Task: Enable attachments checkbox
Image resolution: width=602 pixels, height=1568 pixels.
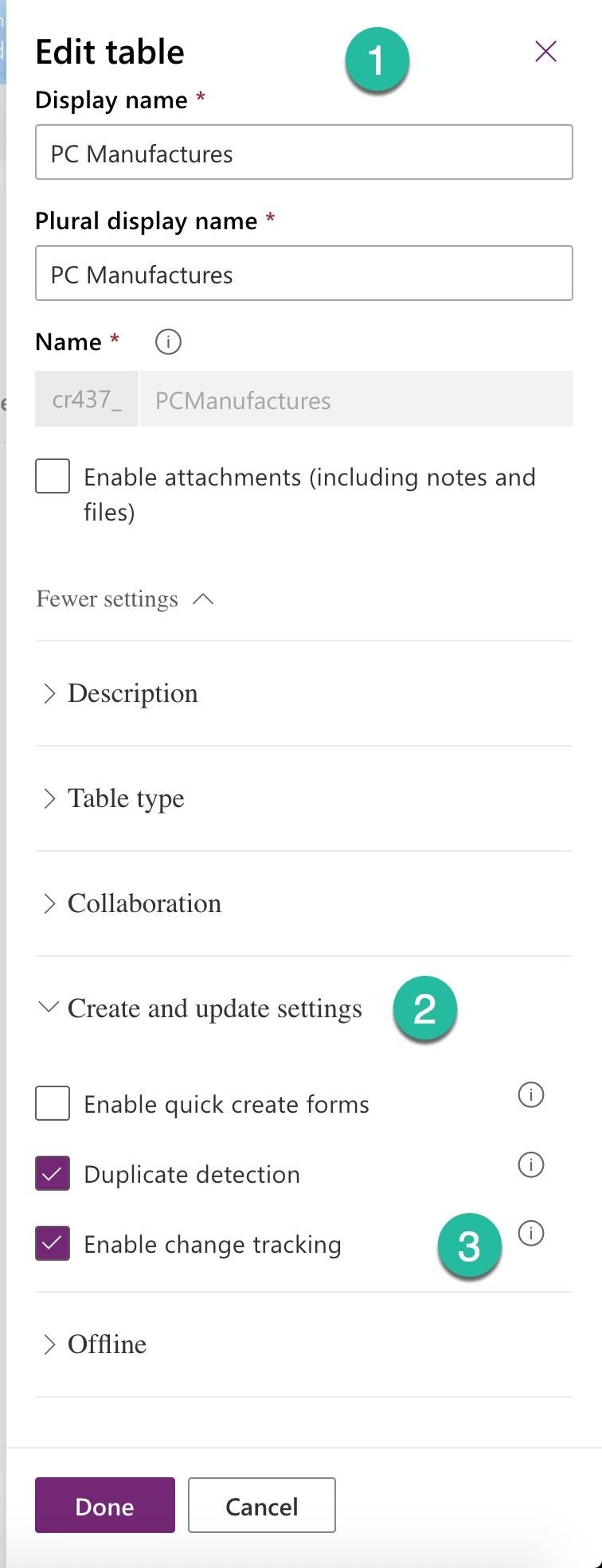Action: click(53, 476)
